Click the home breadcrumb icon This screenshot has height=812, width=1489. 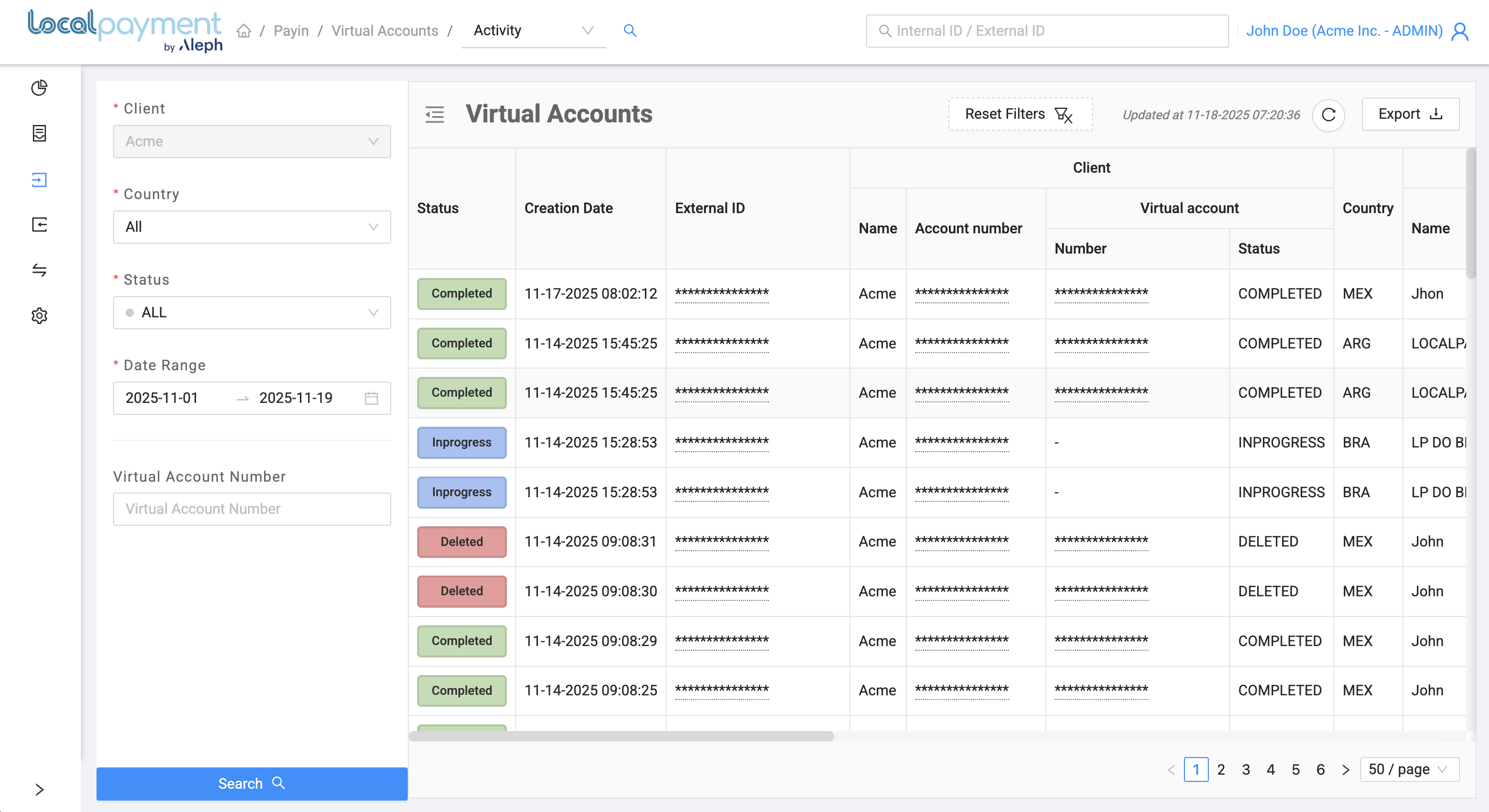(244, 31)
